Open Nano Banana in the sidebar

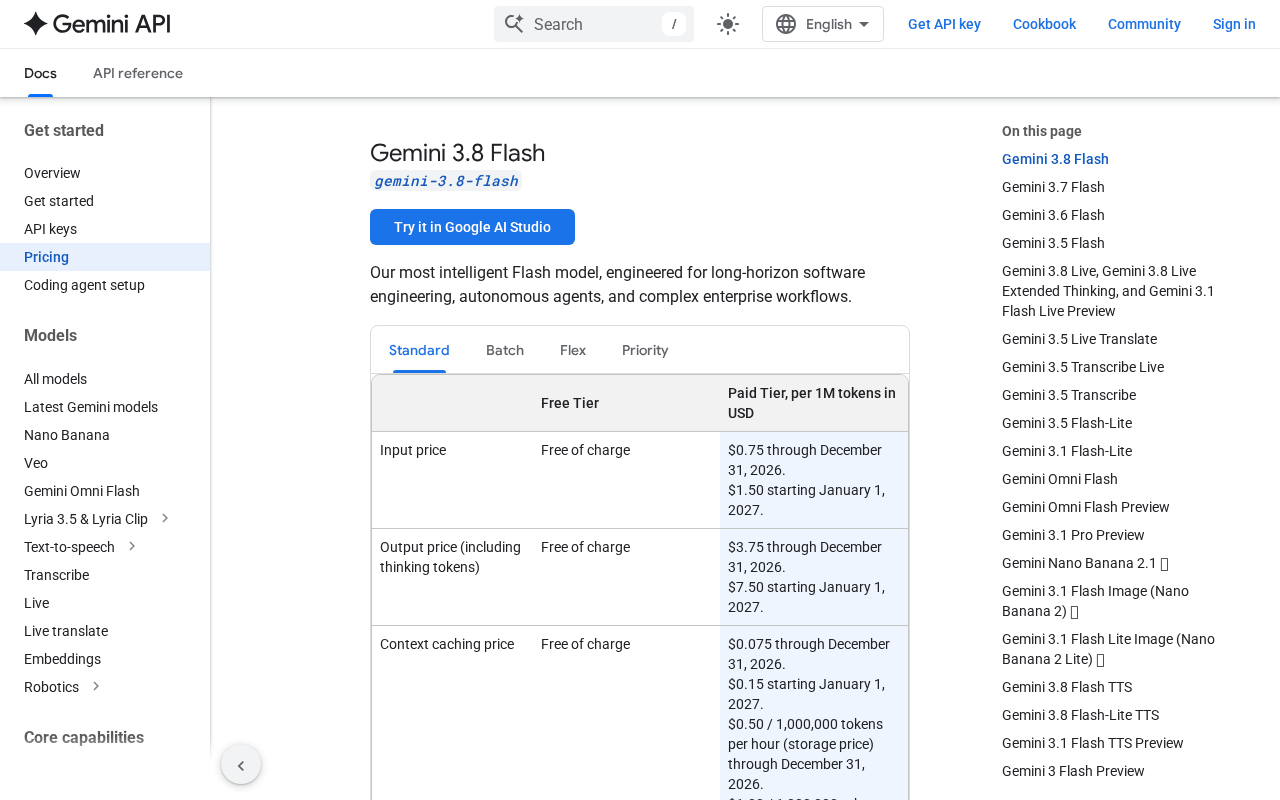coord(67,435)
